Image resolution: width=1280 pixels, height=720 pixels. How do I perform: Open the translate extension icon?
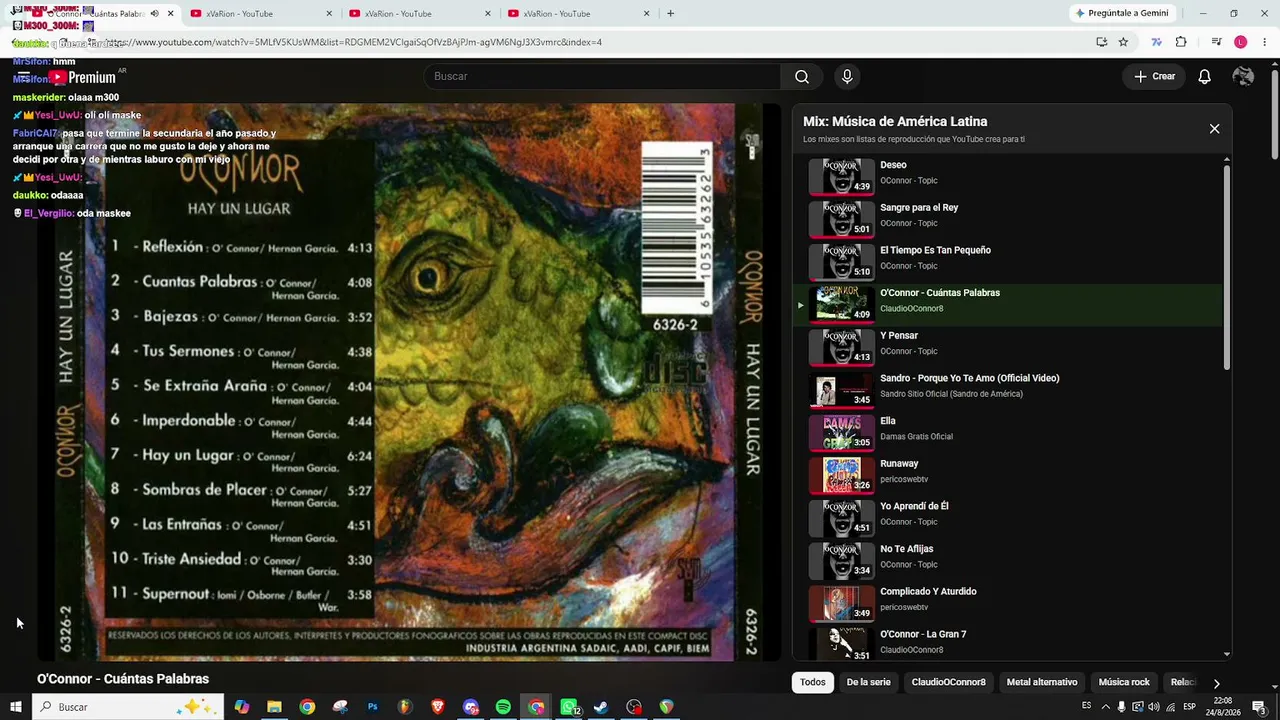tap(1157, 42)
